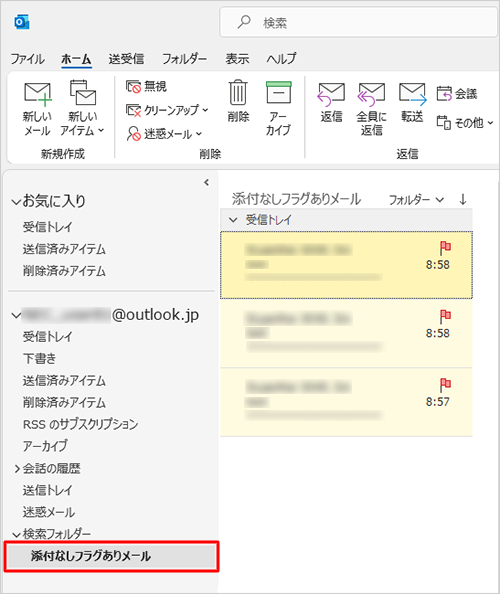
Task: Click the Outlook app logo icon
Action: [x=22, y=22]
